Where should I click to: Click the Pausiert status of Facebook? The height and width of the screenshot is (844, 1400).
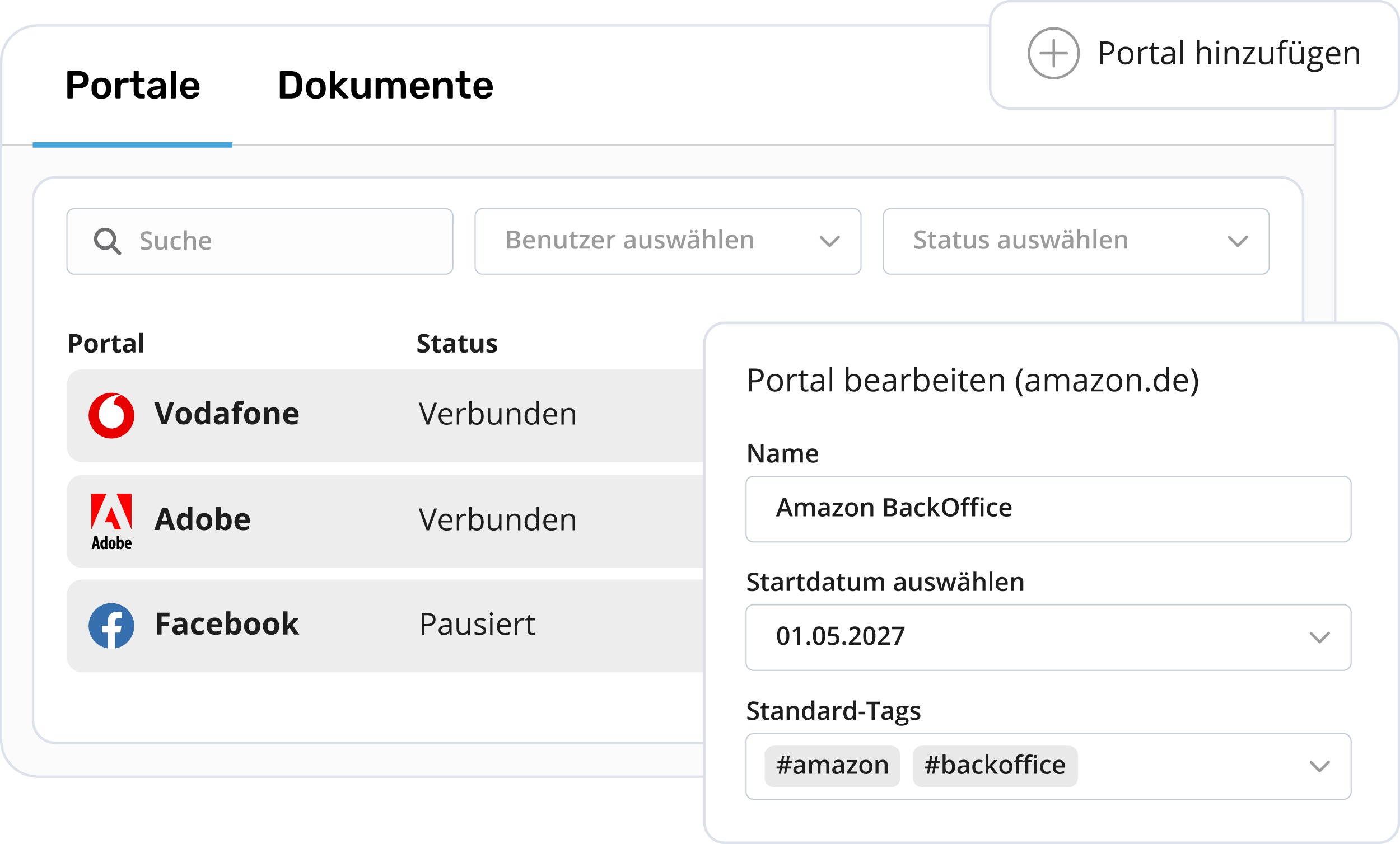point(477,624)
